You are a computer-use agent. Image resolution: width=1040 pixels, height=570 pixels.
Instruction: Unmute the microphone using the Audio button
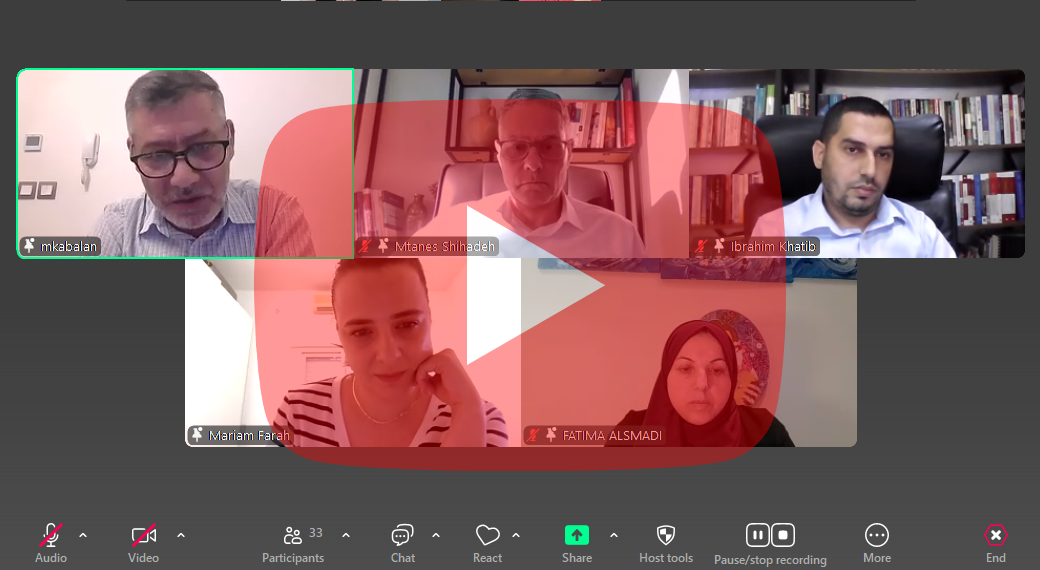[x=50, y=543]
